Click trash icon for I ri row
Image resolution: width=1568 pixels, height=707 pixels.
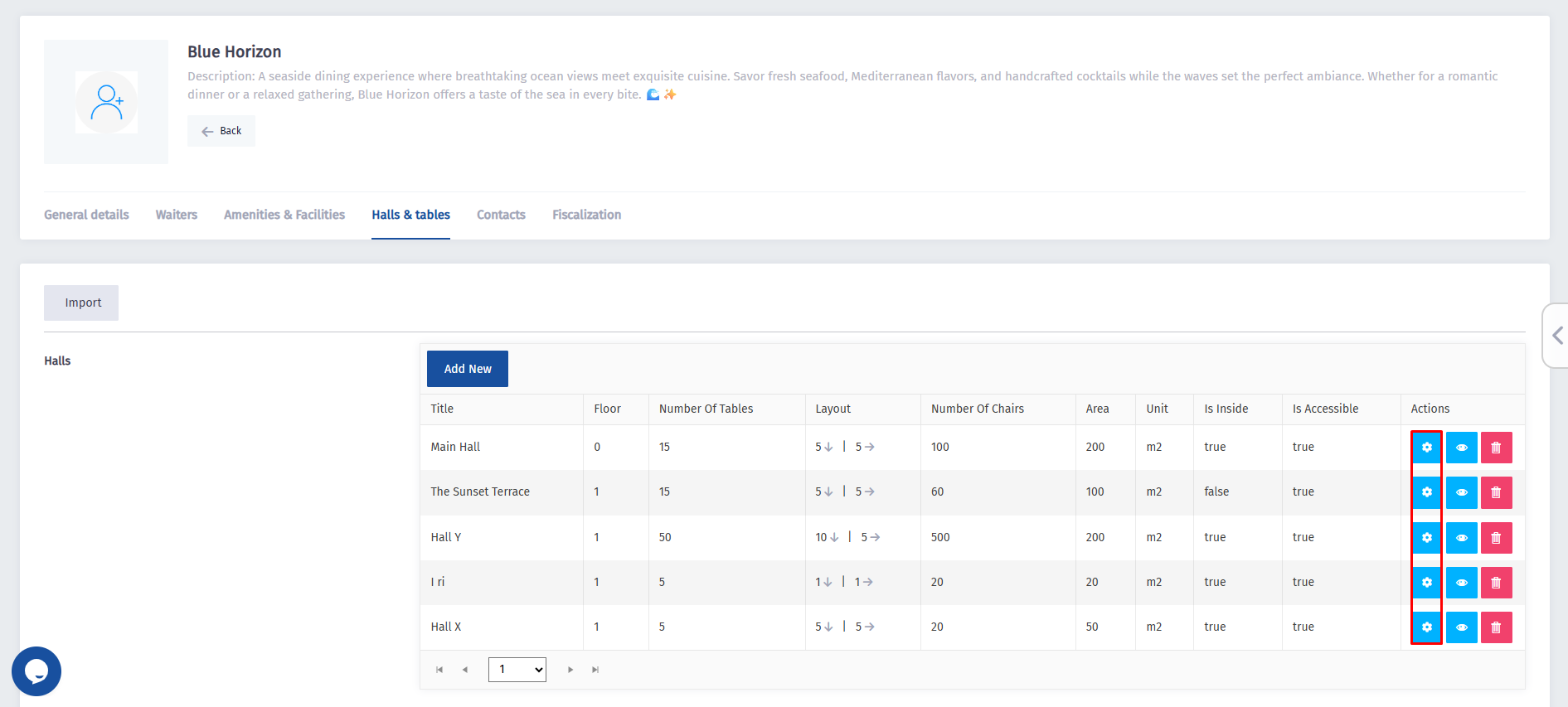click(x=1496, y=583)
